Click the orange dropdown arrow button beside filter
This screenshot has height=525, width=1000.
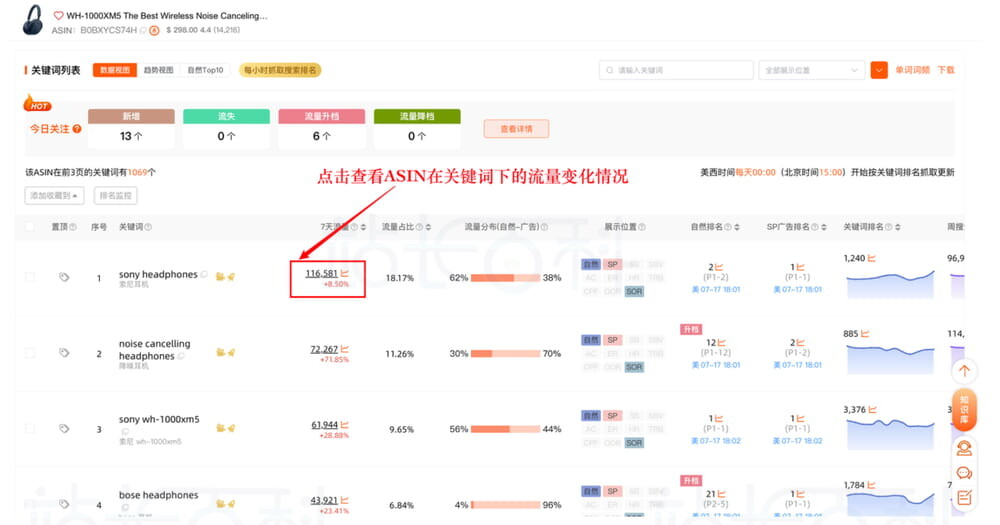879,70
